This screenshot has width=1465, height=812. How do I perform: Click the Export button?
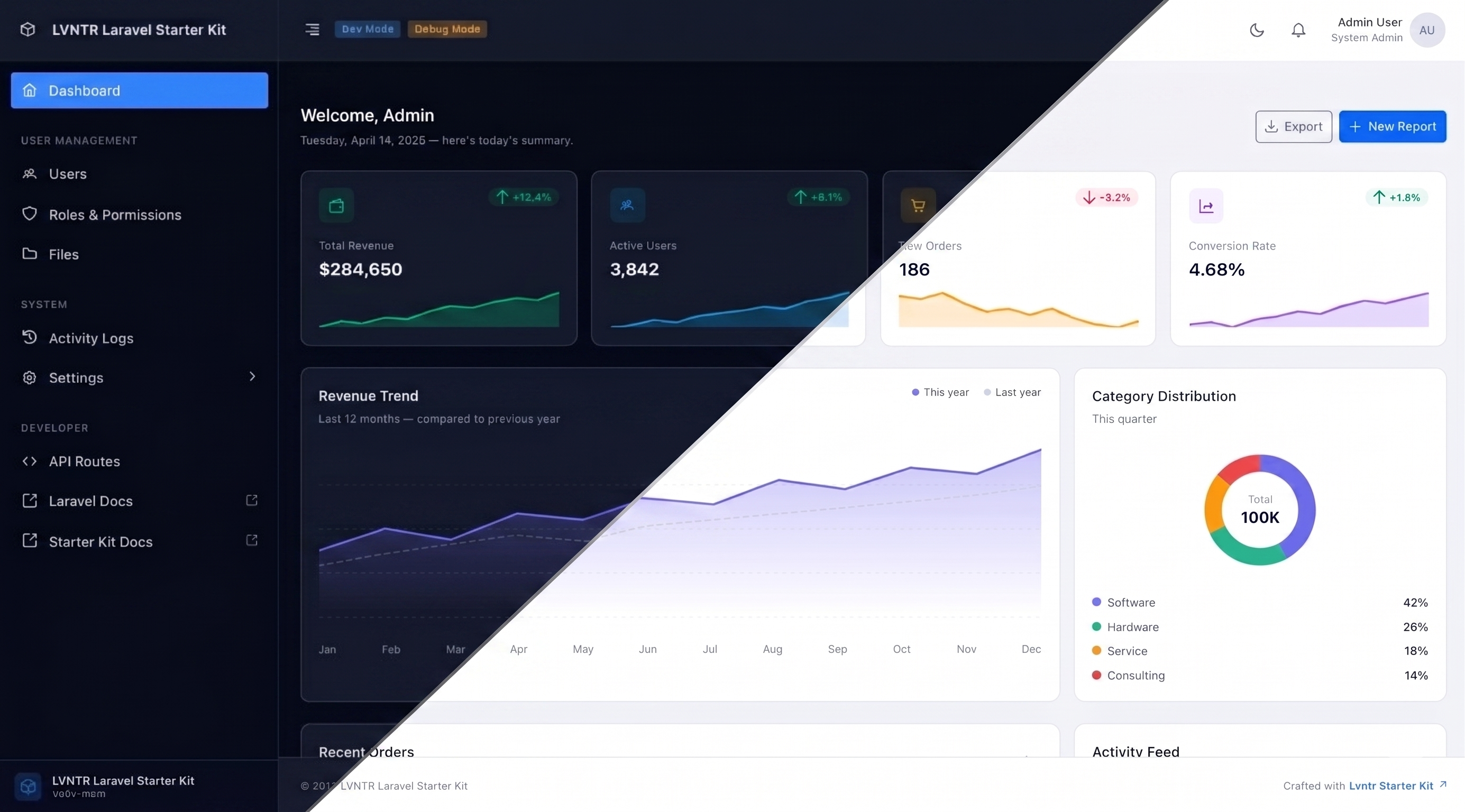click(1293, 127)
